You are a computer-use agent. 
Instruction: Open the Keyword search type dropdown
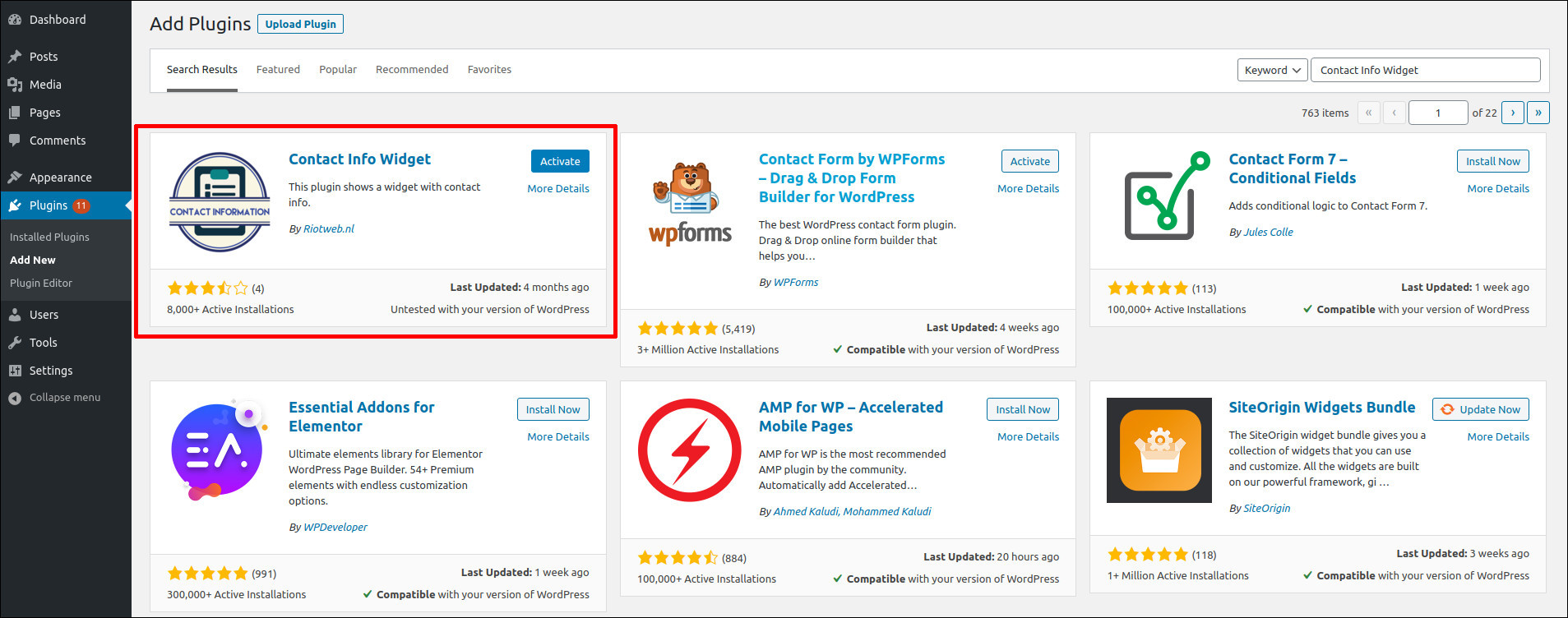[1272, 70]
